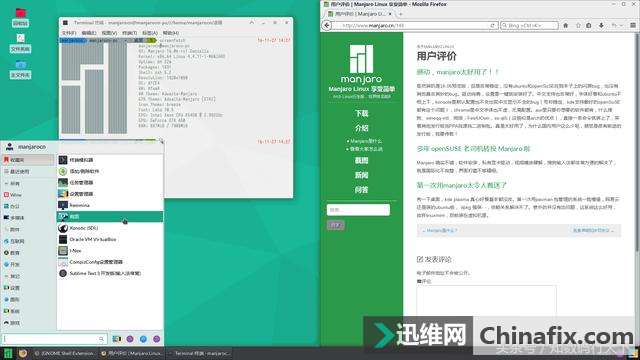Click the search input in green sidebar
The width and height of the screenshot is (640, 360).
tap(358, 209)
